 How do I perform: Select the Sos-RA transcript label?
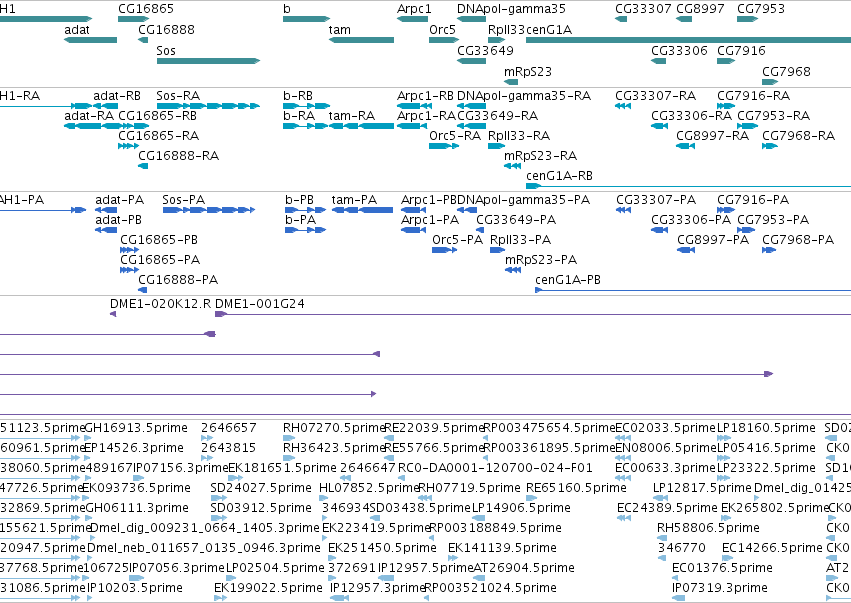[178, 96]
